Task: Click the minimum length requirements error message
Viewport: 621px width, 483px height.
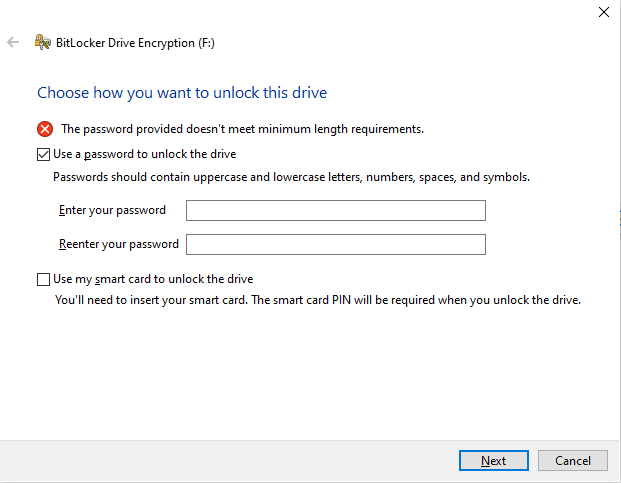Action: click(242, 129)
